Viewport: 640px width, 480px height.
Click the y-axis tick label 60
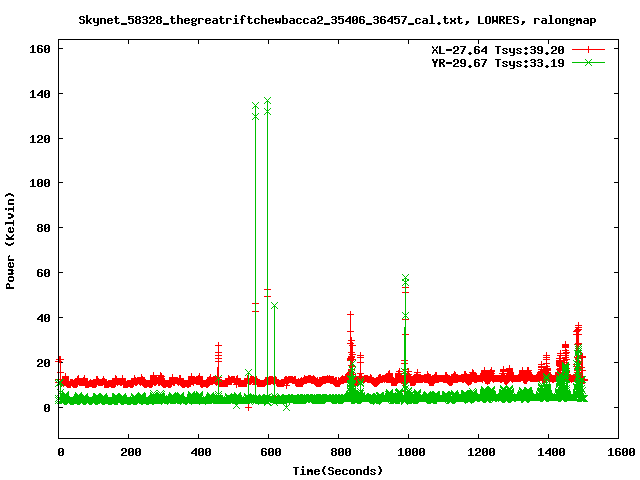click(44, 273)
